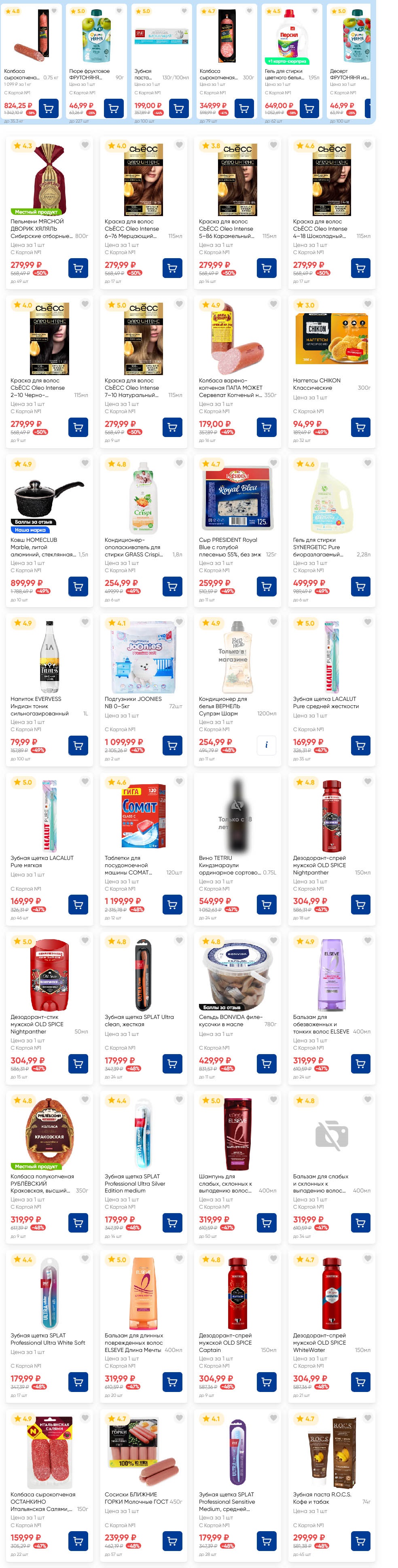Add Ковш HOMECLUB Marble to cart
Viewport: 398px width, 1568px height.
[x=78, y=586]
